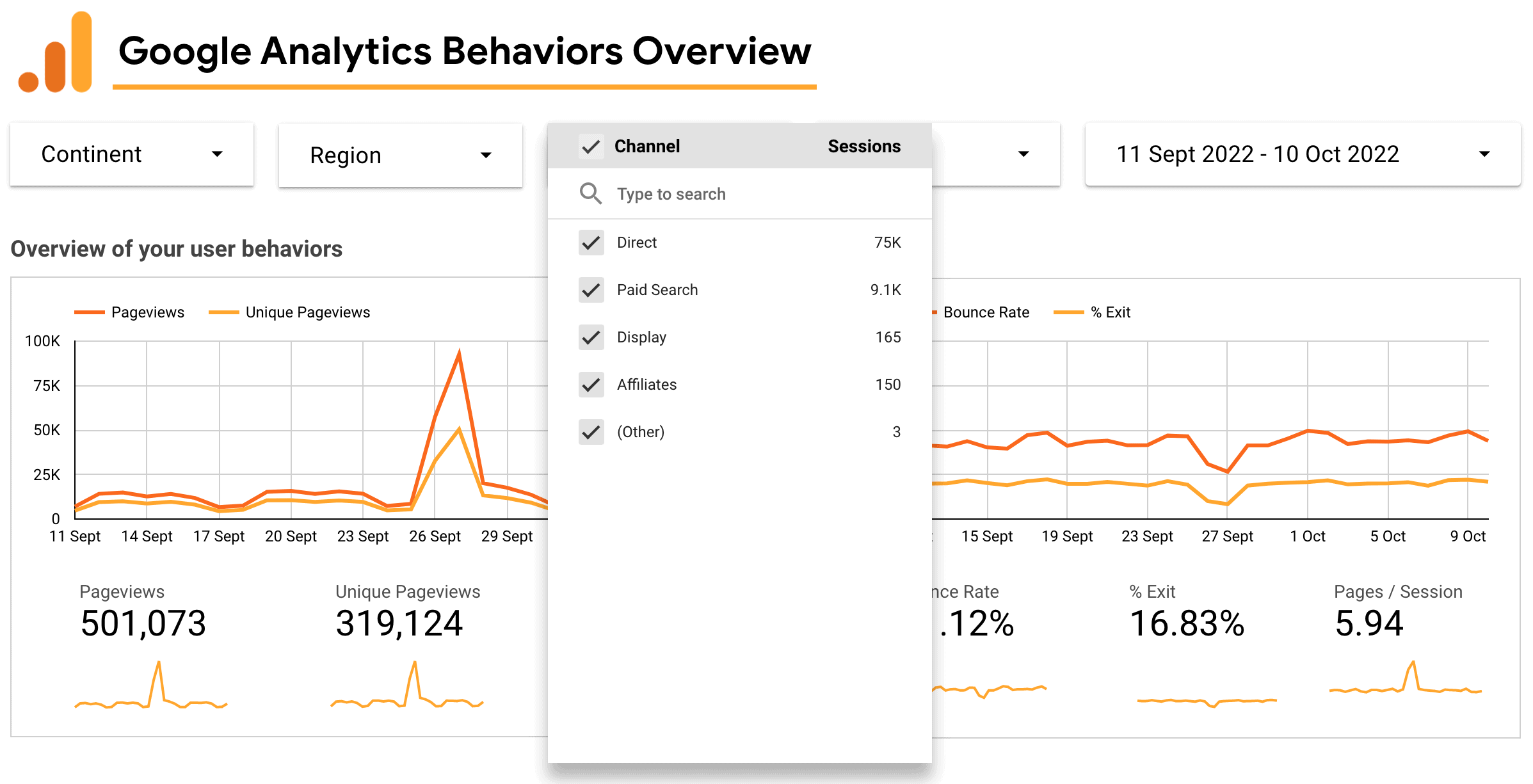The height and width of the screenshot is (784, 1533).
Task: Click the 9.1K Paid Search sessions value
Action: click(885, 290)
